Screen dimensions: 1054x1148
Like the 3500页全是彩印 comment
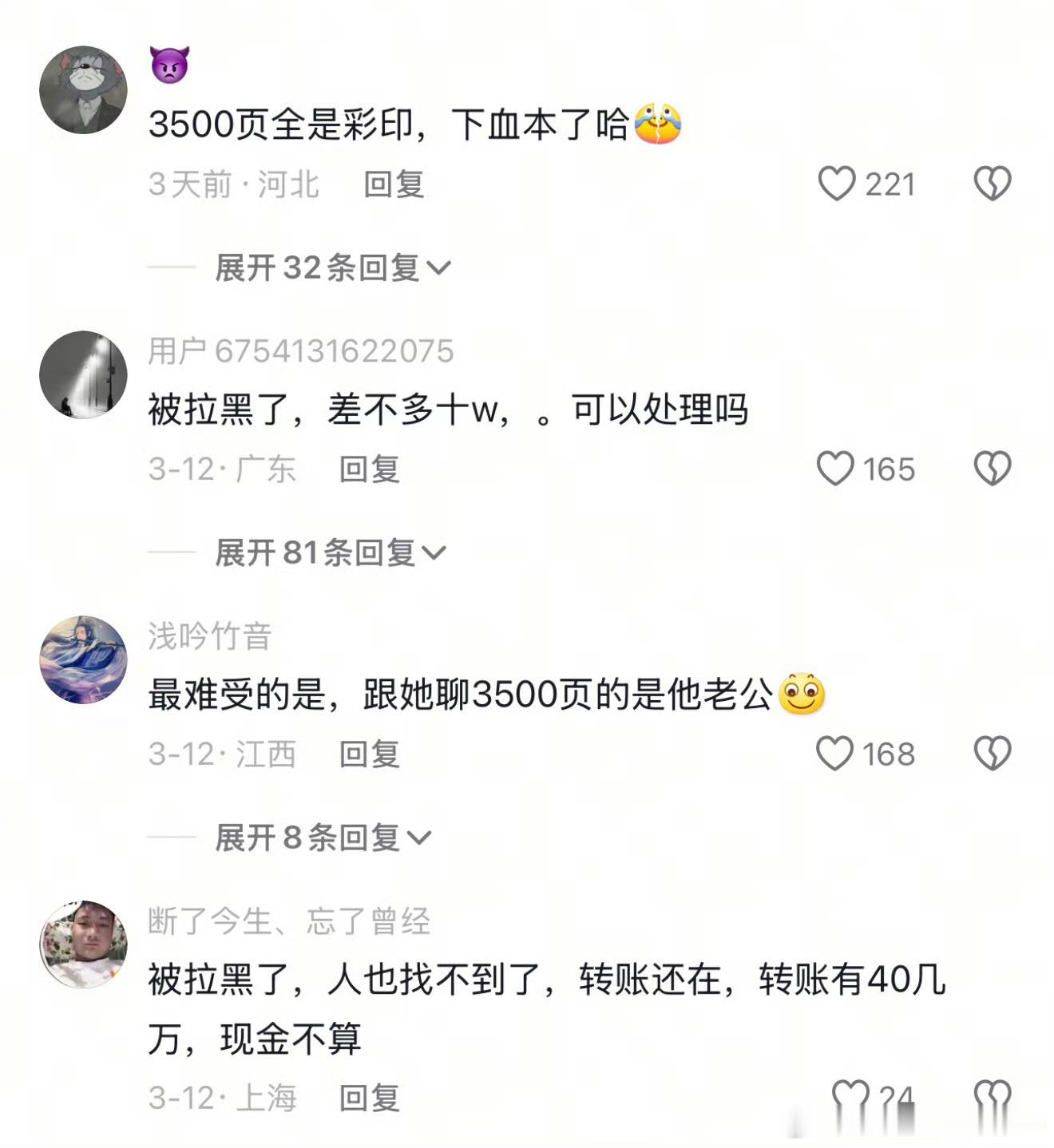tap(837, 184)
